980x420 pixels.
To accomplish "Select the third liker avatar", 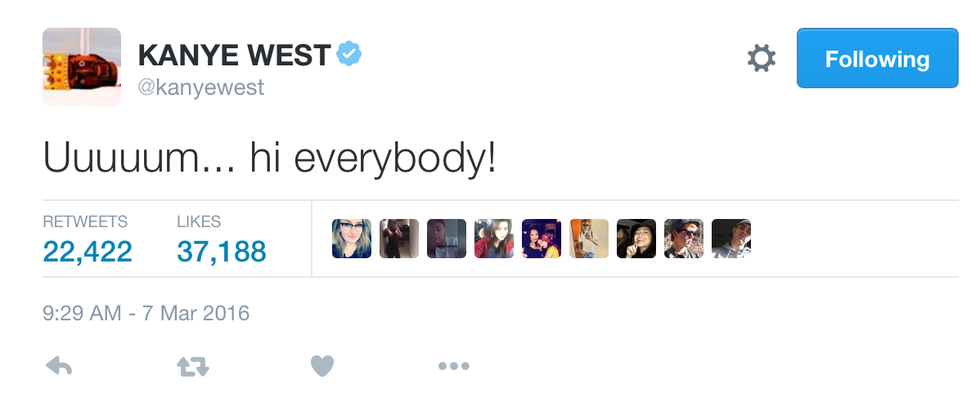I will pos(447,239).
